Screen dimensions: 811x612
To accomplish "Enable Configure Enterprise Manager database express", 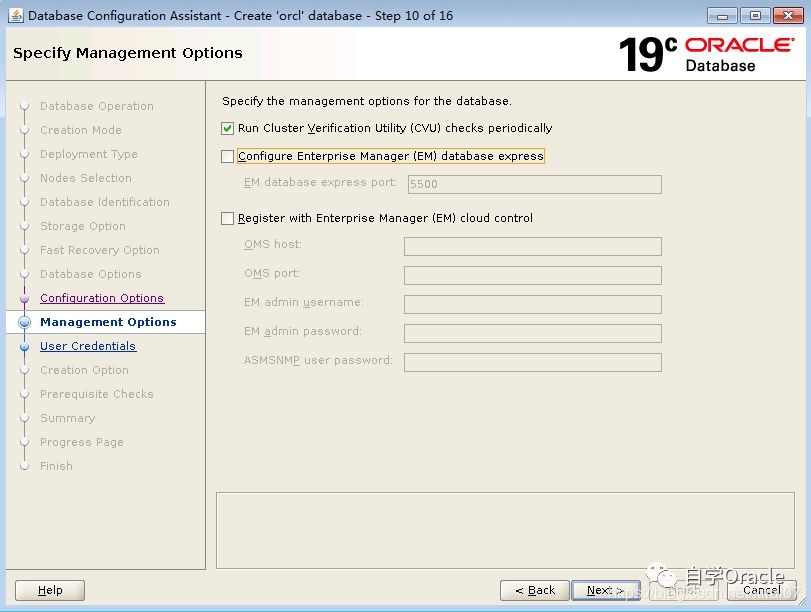I will pos(228,156).
